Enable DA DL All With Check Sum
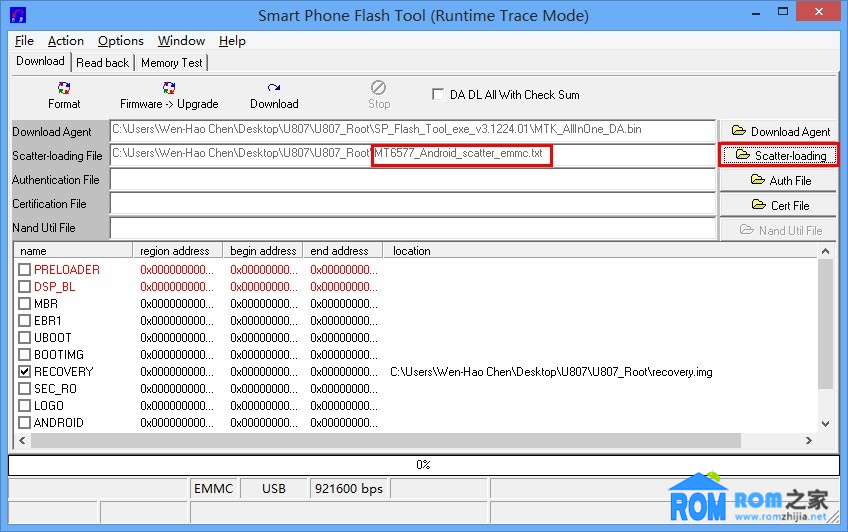Screen dimensions: 848x532 click(438, 95)
